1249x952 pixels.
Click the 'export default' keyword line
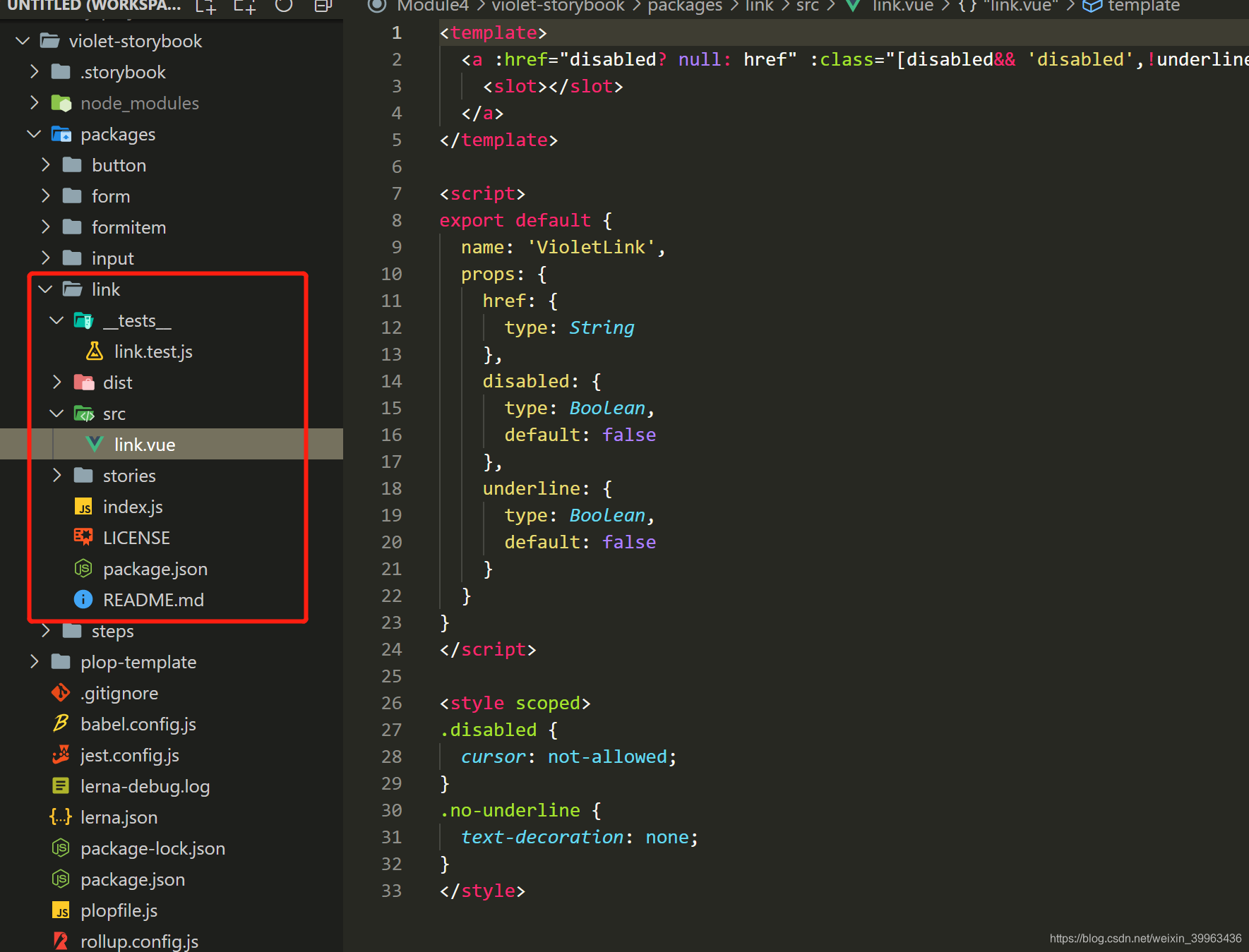tap(515, 220)
